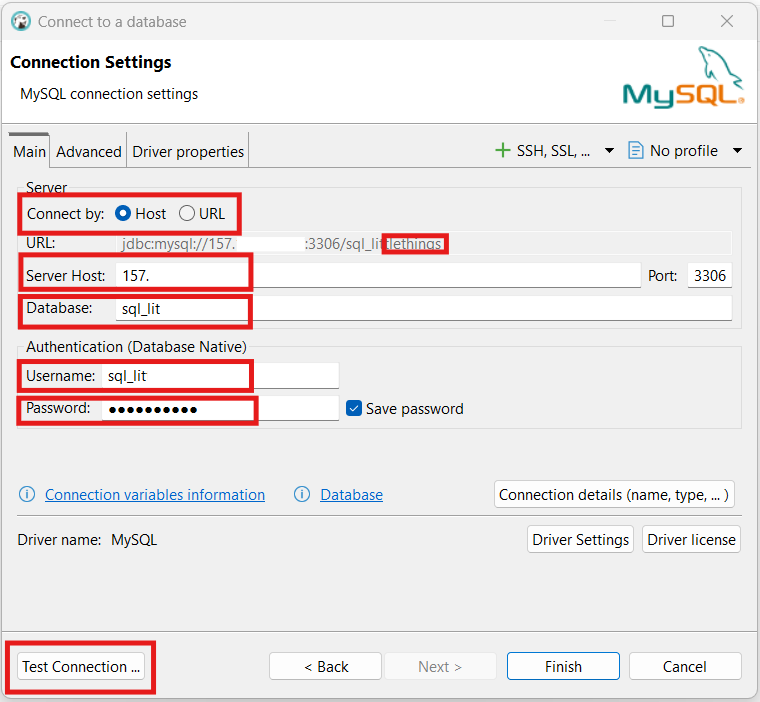This screenshot has height=702, width=760.
Task: Open the Driver properties tab
Action: click(188, 152)
